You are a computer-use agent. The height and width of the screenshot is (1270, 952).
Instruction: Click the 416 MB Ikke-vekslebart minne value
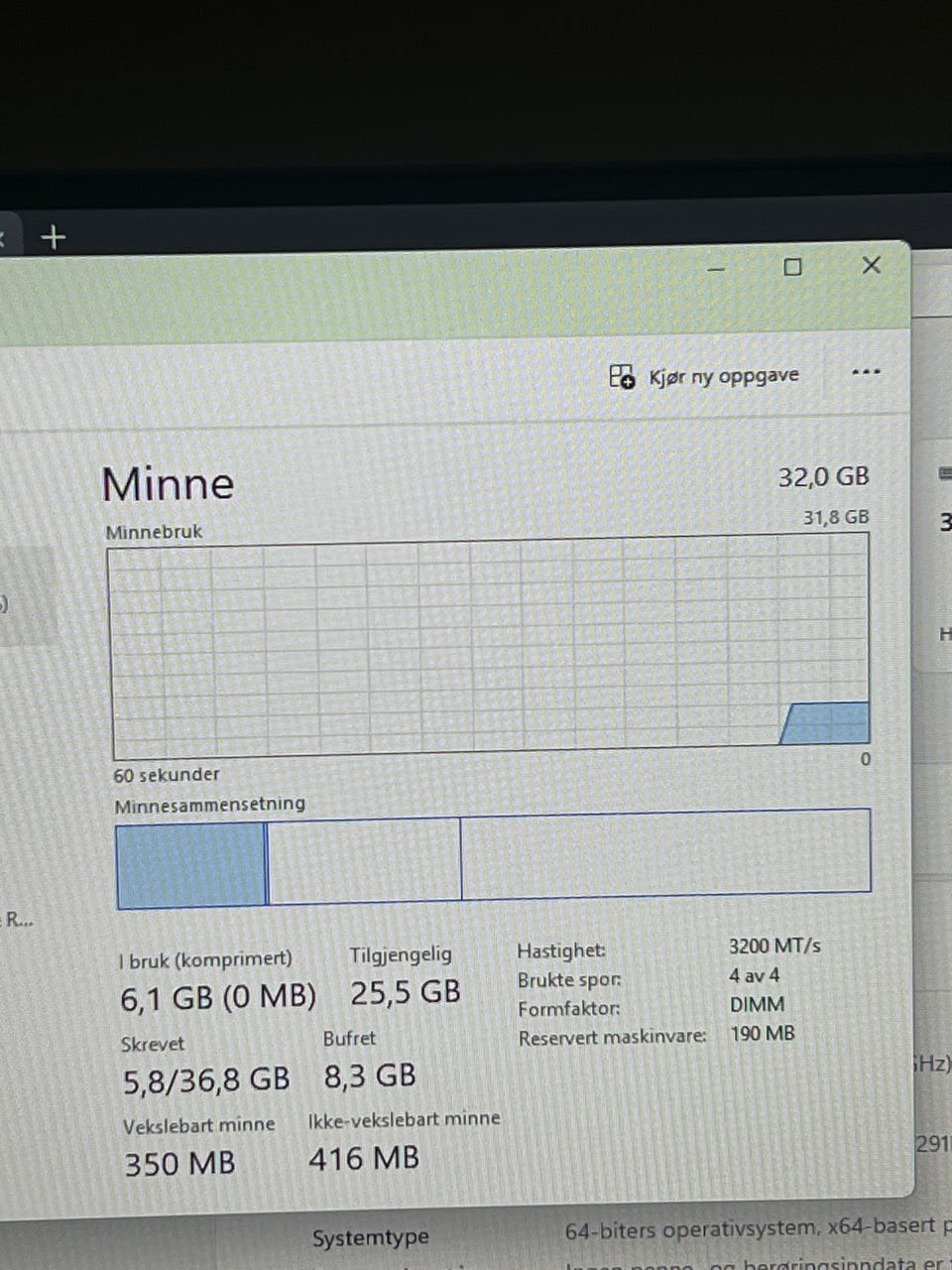[x=364, y=1158]
